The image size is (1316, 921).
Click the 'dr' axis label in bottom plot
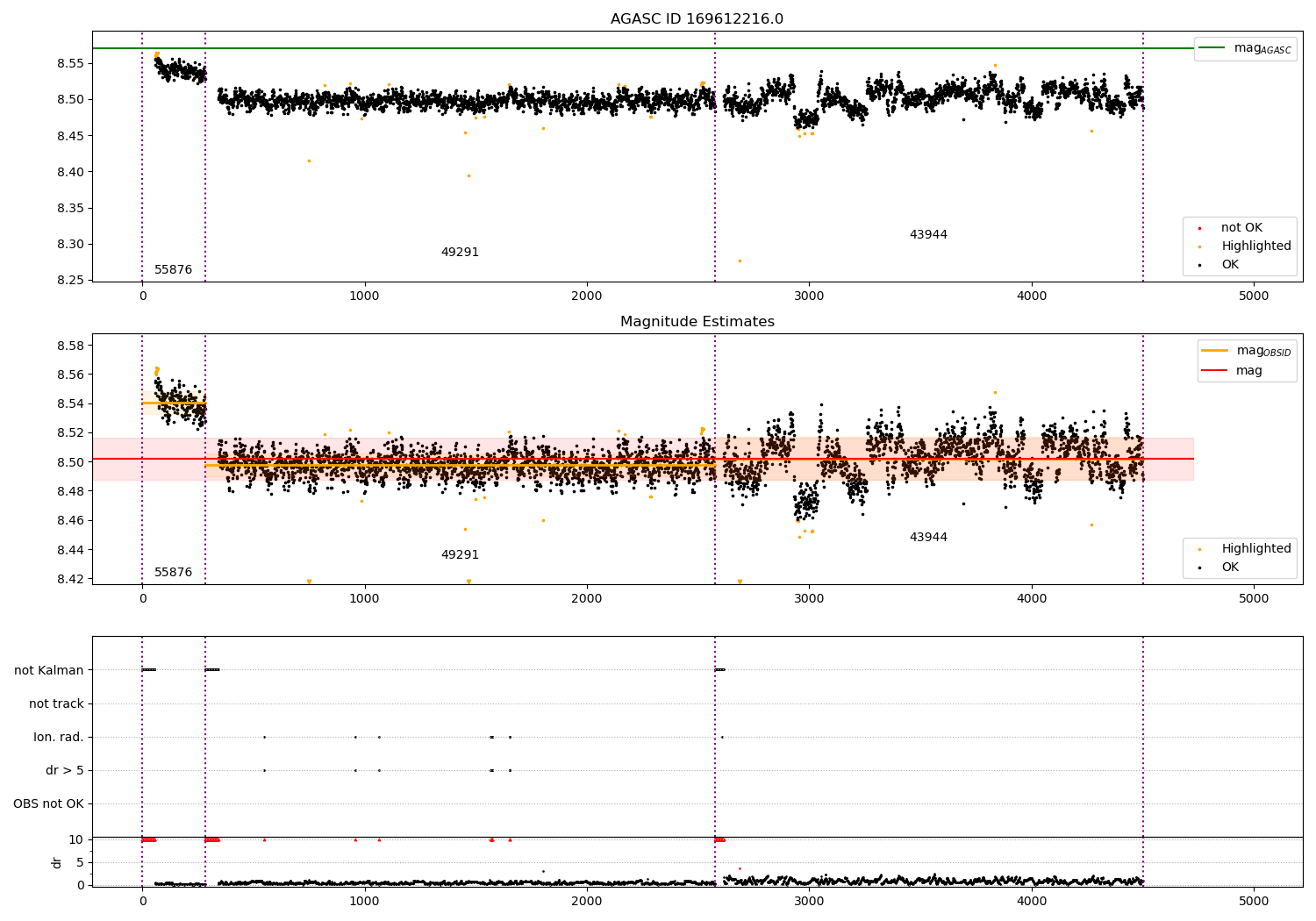click(57, 862)
